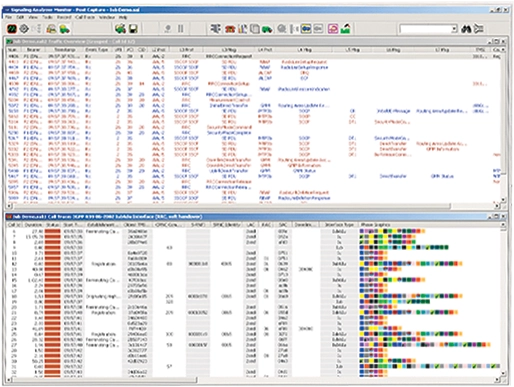This screenshot has height=387, width=514.
Task: Open the Call Trace menu
Action: [x=85, y=17]
